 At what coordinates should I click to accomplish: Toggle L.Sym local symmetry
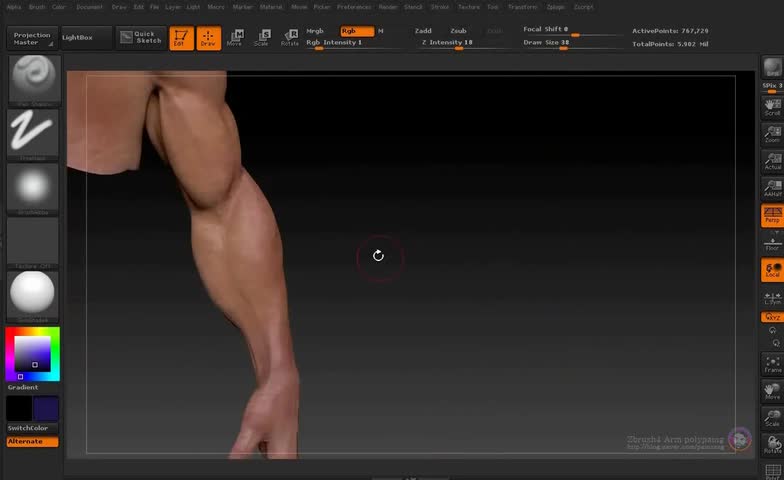772,297
